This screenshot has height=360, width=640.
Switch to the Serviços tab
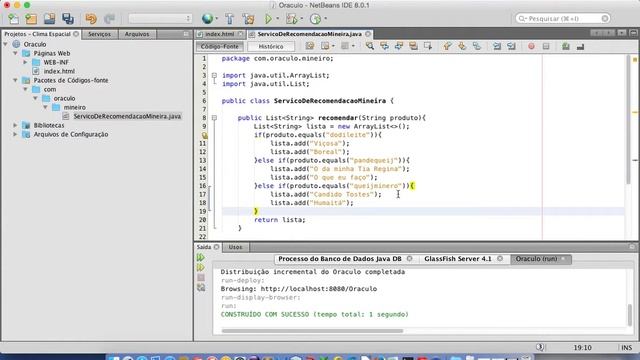pyautogui.click(x=99, y=34)
